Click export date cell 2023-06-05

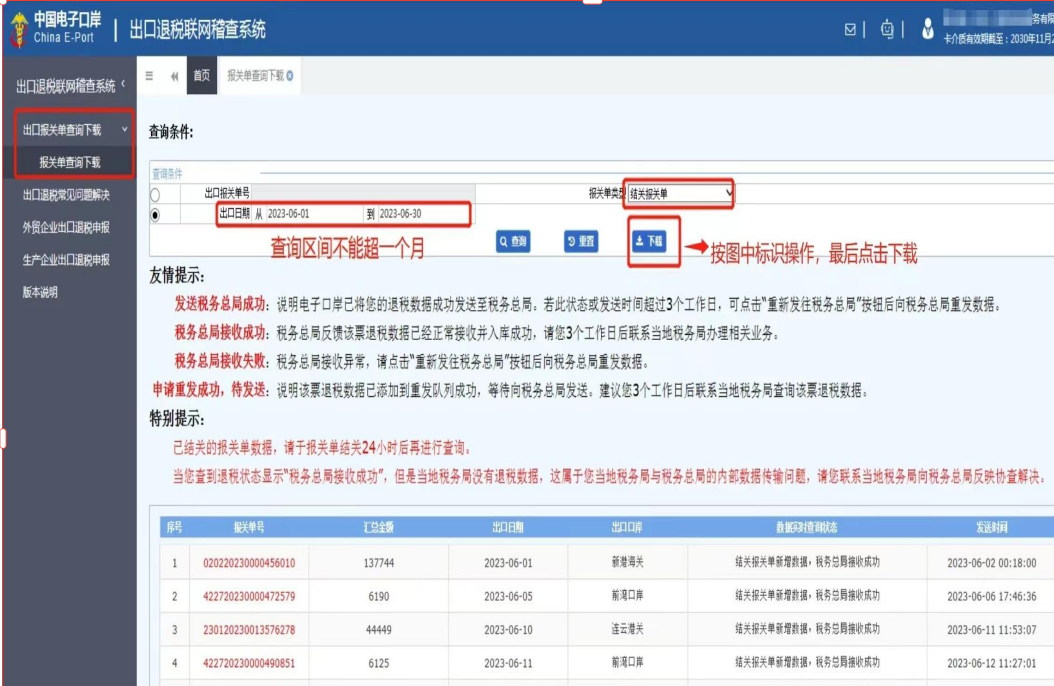[508, 596]
